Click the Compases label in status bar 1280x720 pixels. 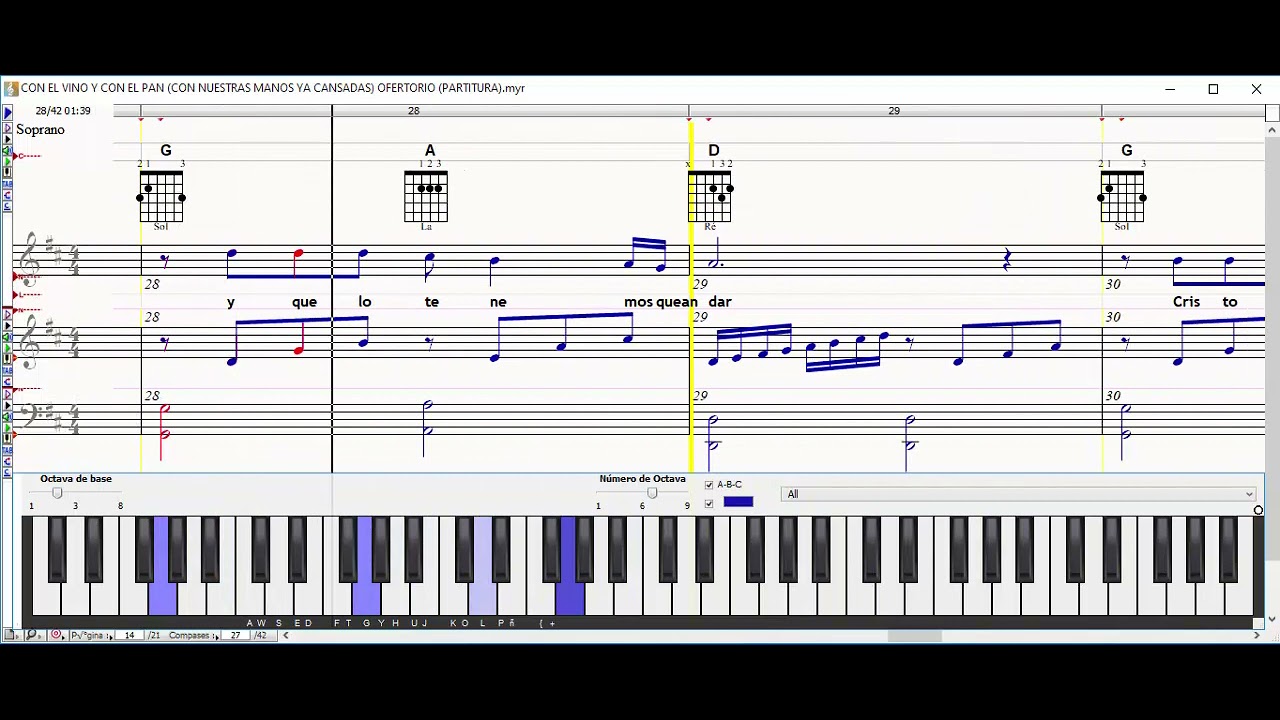[x=189, y=635]
